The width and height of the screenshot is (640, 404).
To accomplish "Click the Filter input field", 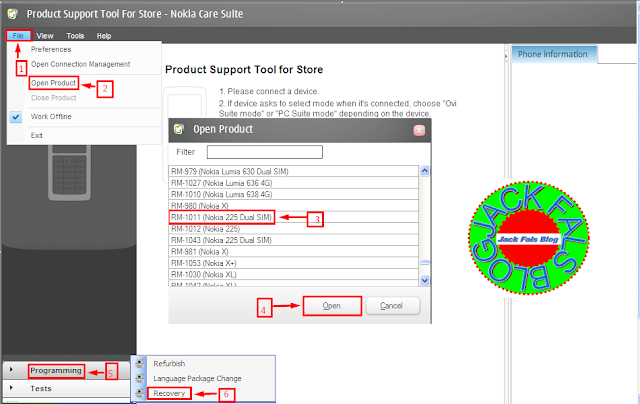I will (x=264, y=152).
